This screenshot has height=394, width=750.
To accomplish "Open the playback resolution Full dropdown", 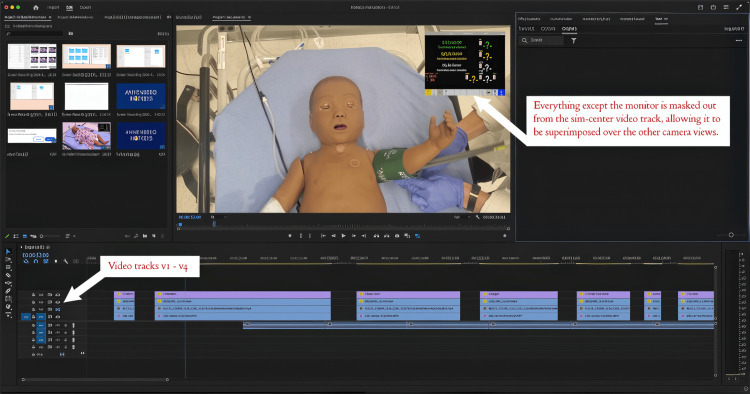I will pos(461,217).
